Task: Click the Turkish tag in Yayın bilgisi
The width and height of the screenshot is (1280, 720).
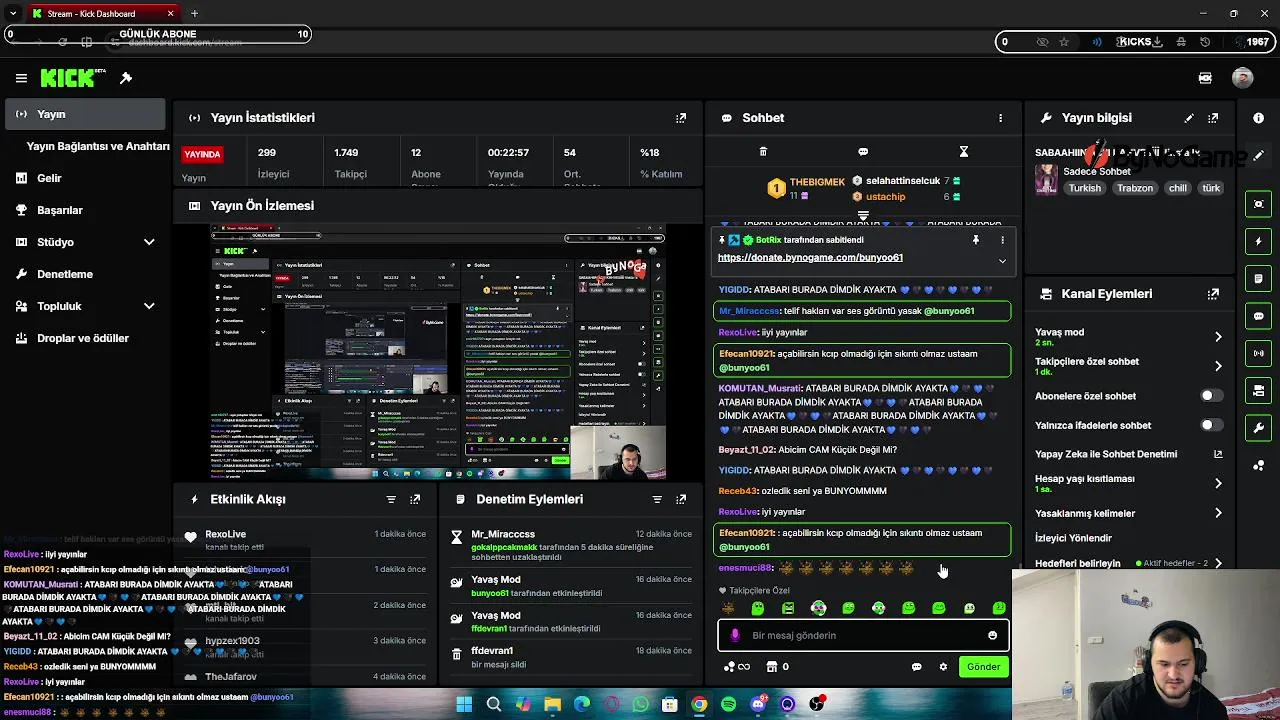Action: click(x=1084, y=188)
